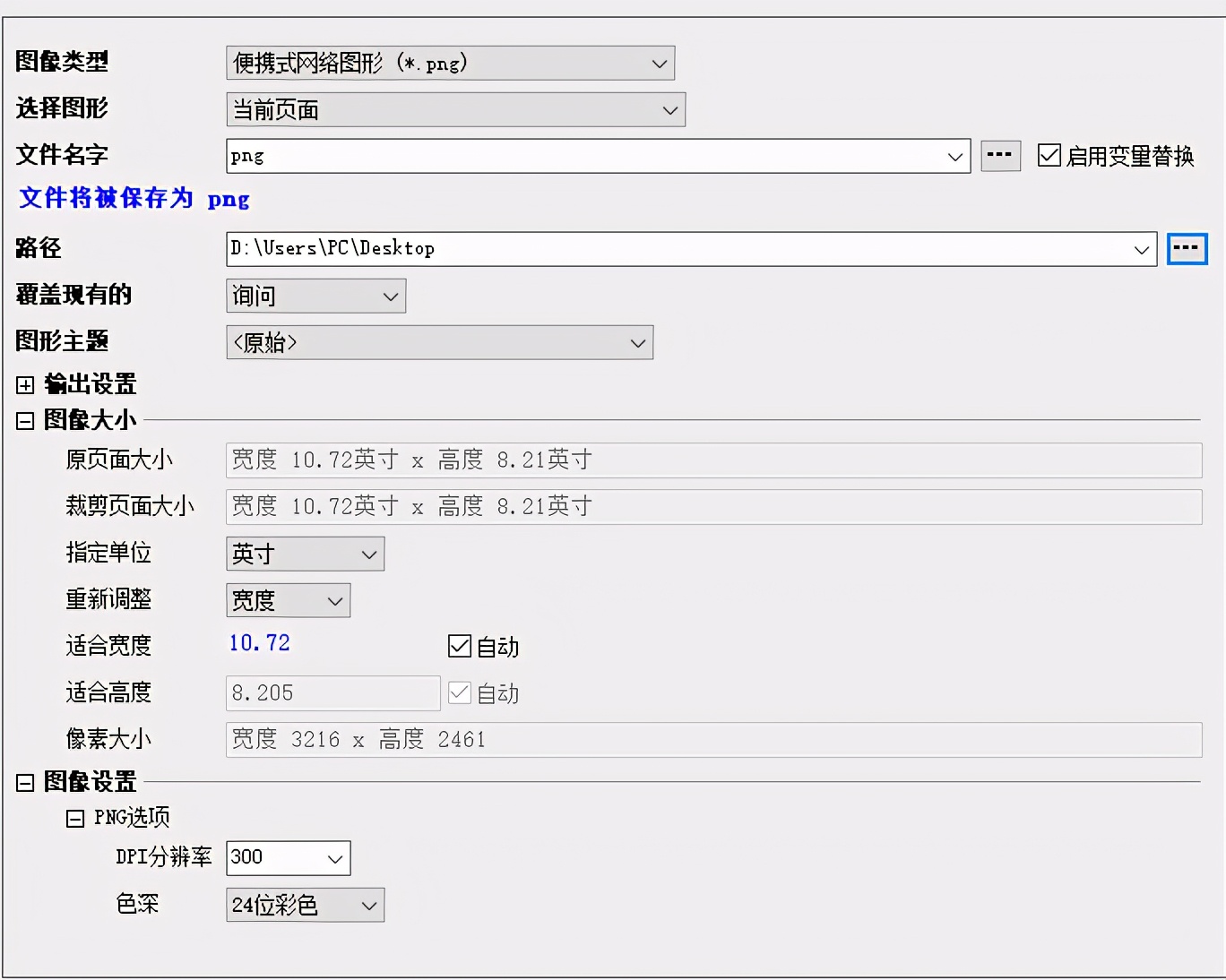The image size is (1226, 980).
Task: Click the 像素大小 field showing 3216 x 2461
Action: 713,740
